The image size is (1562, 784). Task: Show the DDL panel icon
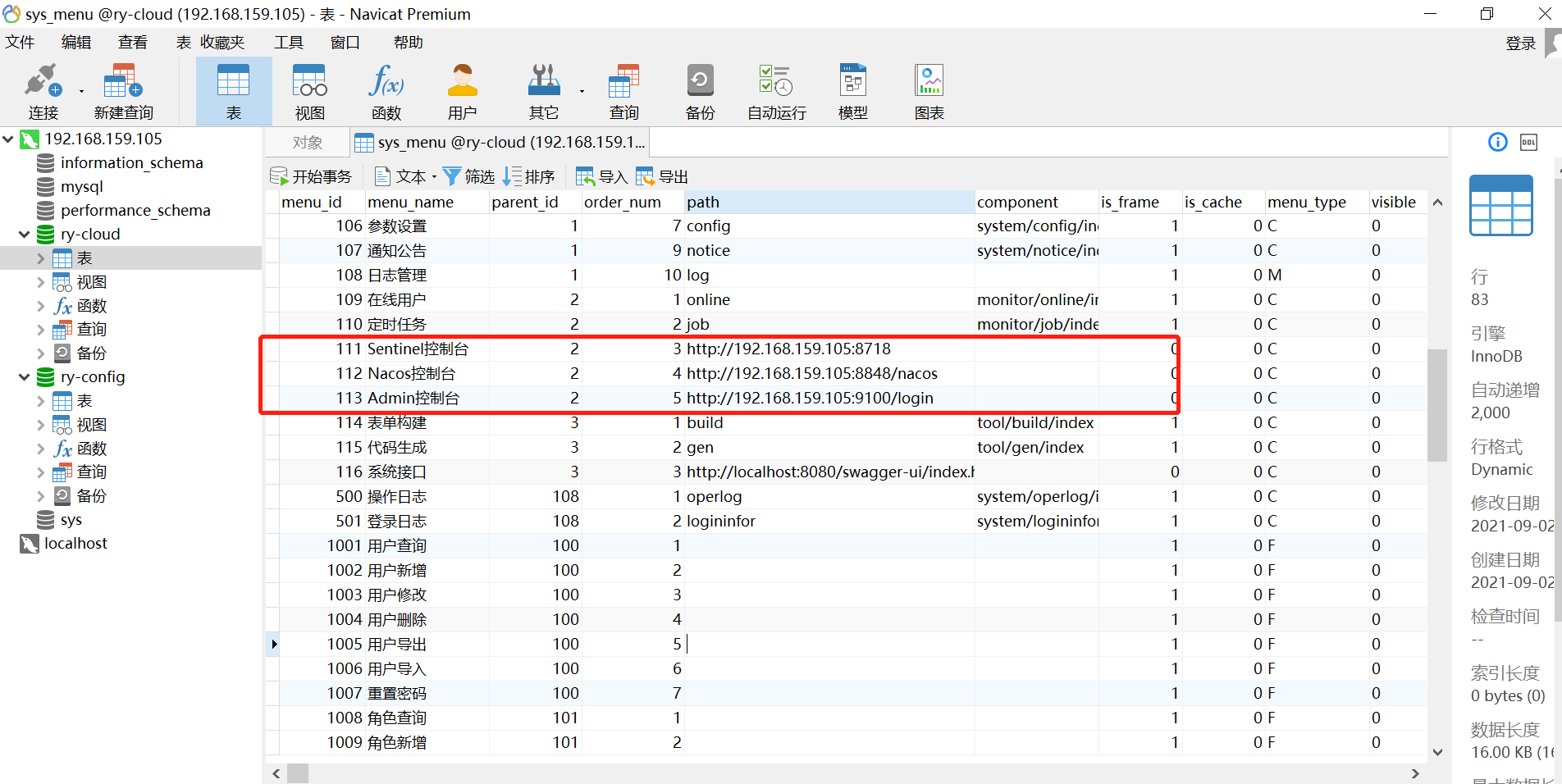tap(1529, 143)
